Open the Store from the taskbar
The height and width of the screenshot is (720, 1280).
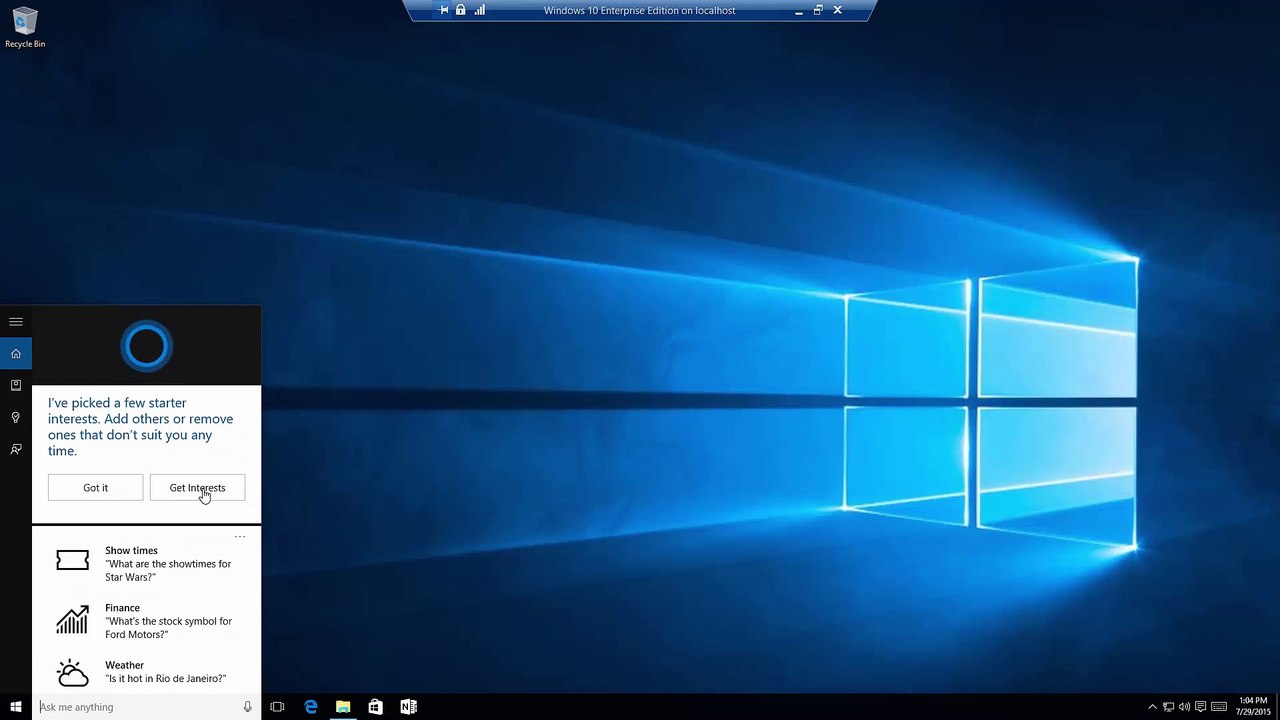coord(375,707)
